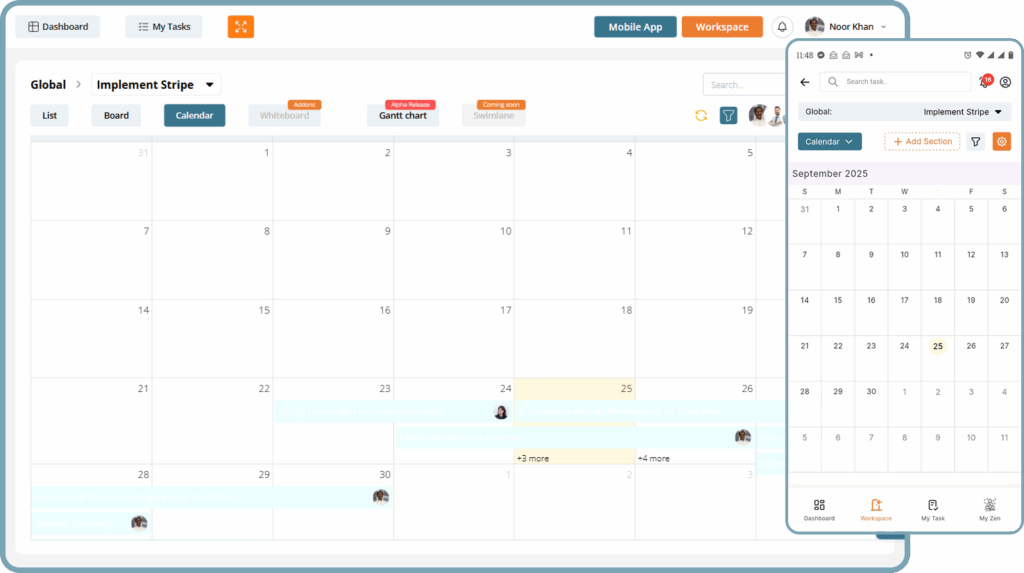Tap the mobile profile account icon

[x=1005, y=82]
